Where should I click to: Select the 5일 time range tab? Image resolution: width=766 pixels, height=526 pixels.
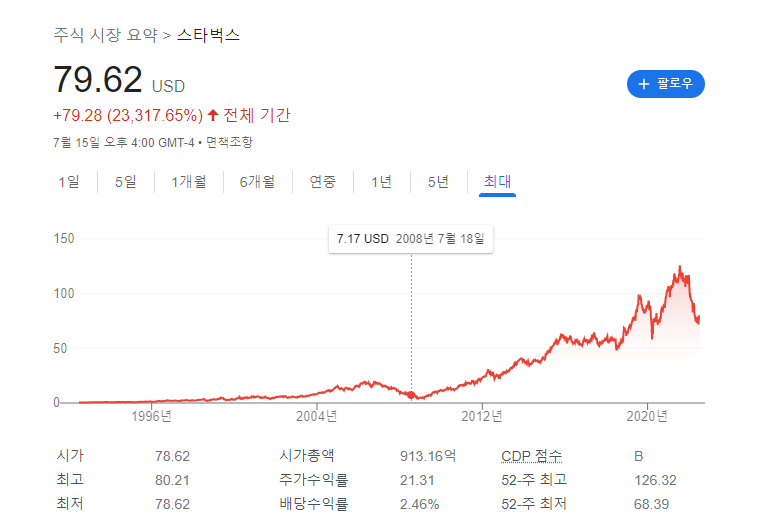click(x=126, y=182)
